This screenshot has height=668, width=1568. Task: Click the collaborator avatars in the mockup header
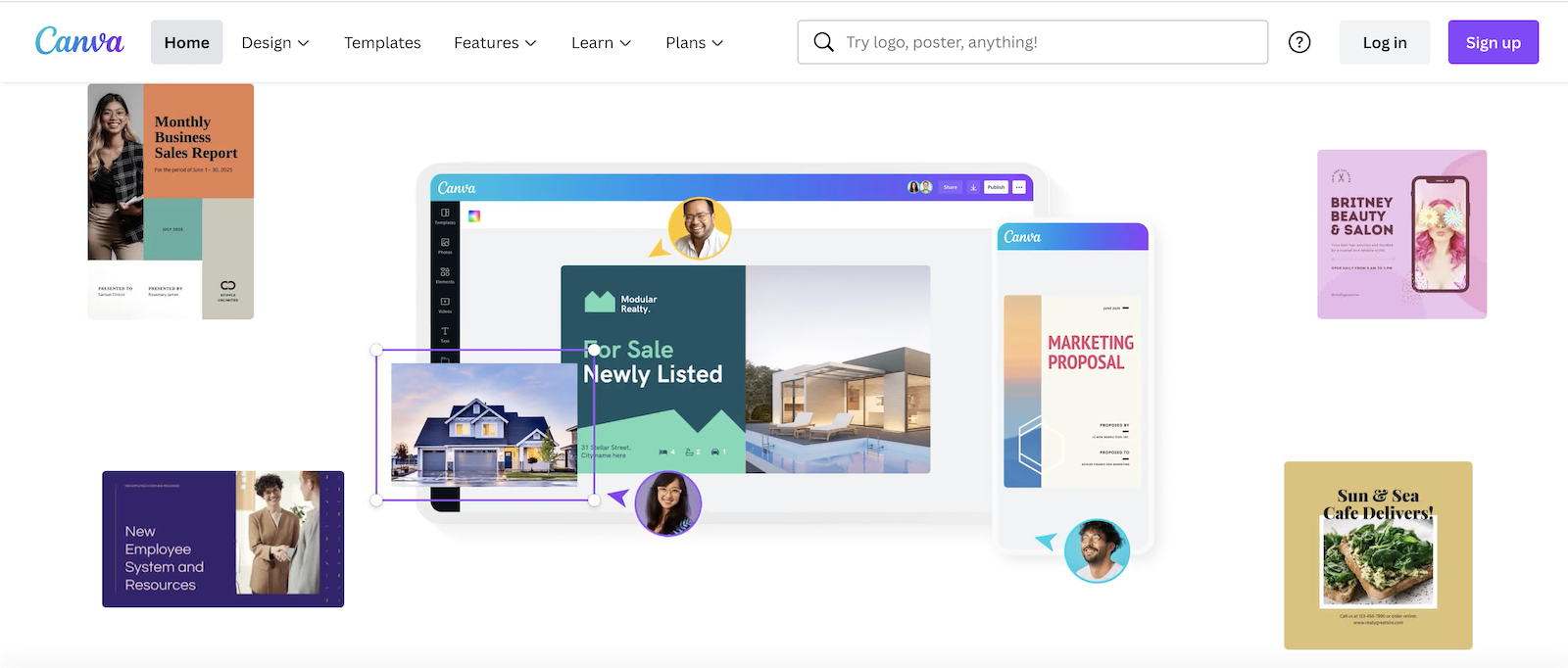(x=919, y=187)
